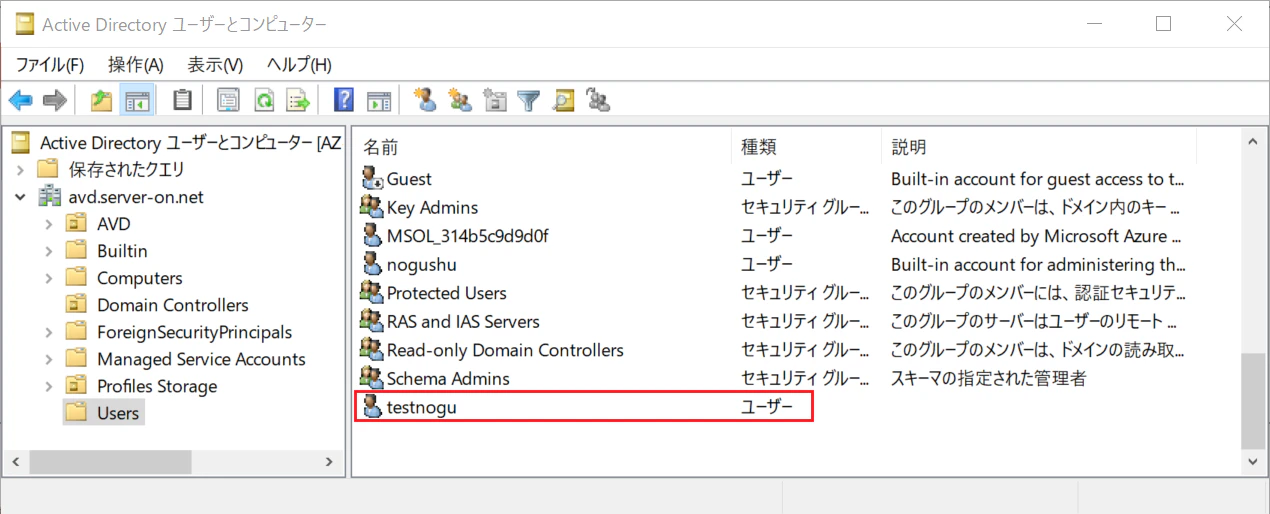
Task: Click the Add to group toolbar icon
Action: pyautogui.click(x=597, y=100)
